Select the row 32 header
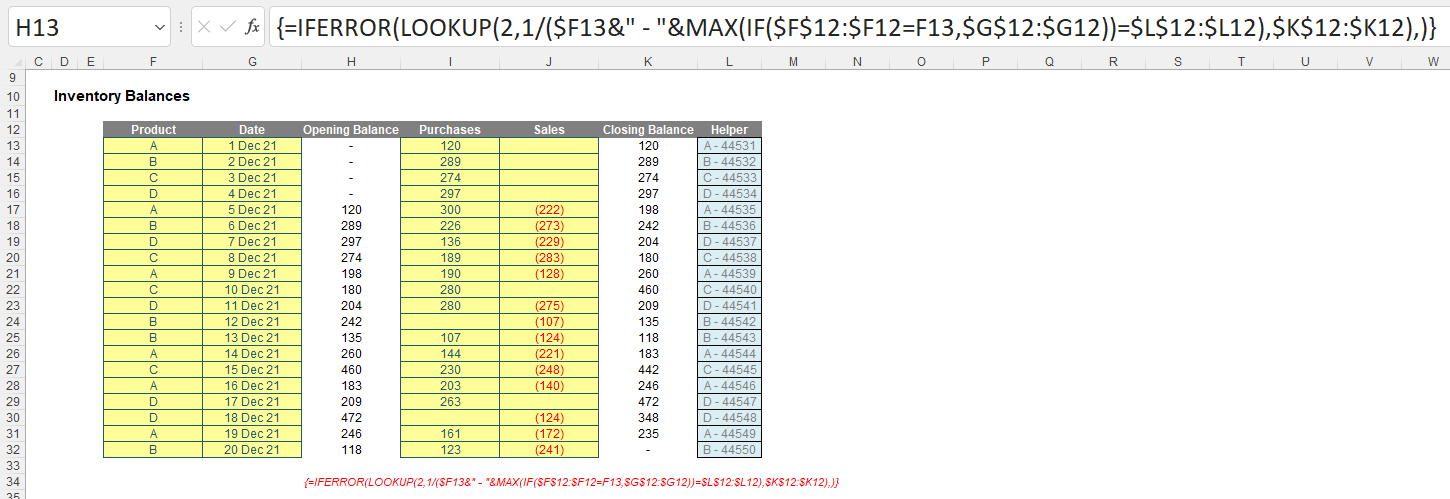1450x499 pixels. [x=11, y=449]
